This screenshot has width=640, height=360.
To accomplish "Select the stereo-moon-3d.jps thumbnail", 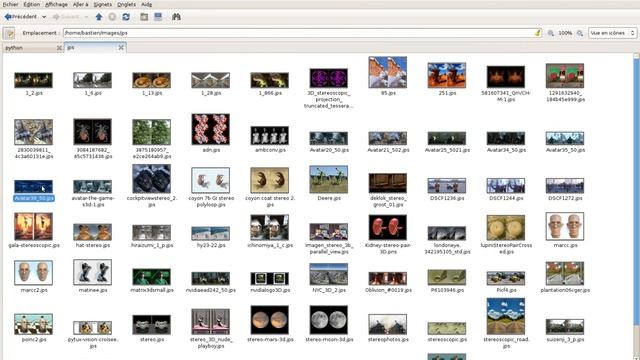I will (x=329, y=320).
